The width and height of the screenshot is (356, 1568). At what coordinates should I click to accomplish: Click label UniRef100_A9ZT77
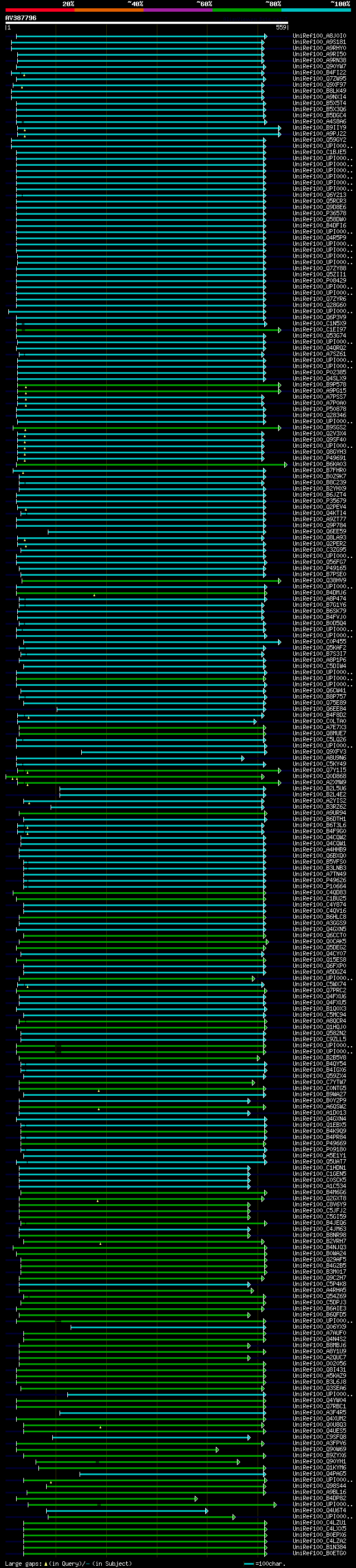pos(319,519)
